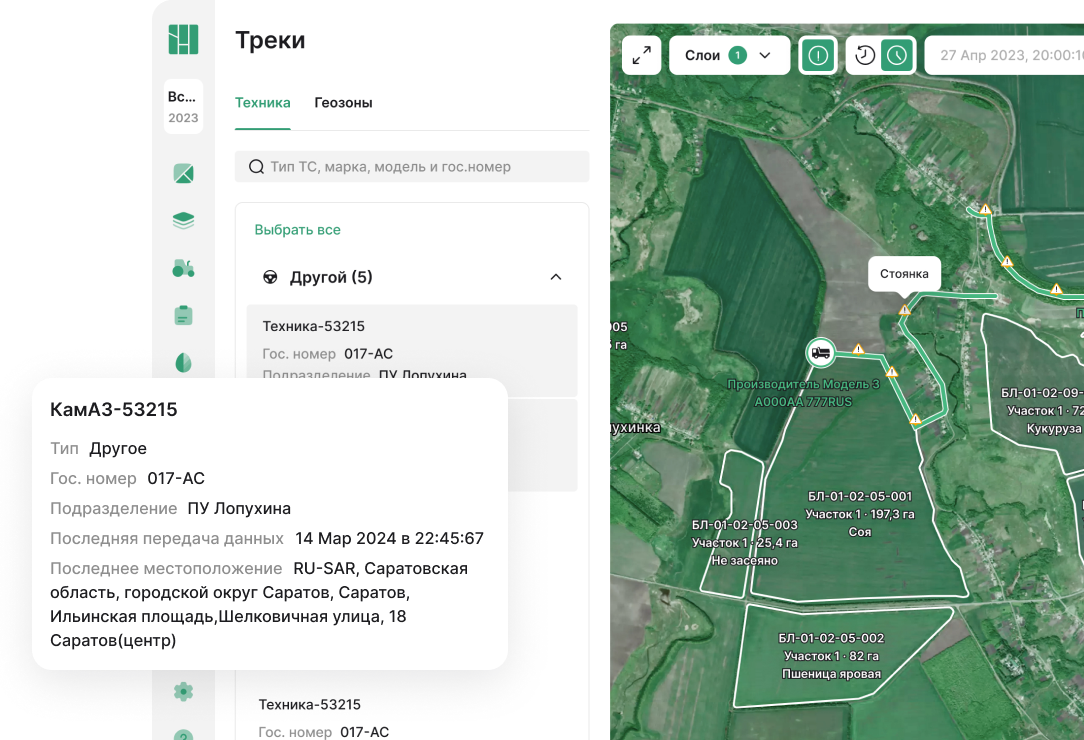This screenshot has width=1084, height=740.
Task: Open the clipboard tasks icon in sidebar
Action: click(x=183, y=315)
